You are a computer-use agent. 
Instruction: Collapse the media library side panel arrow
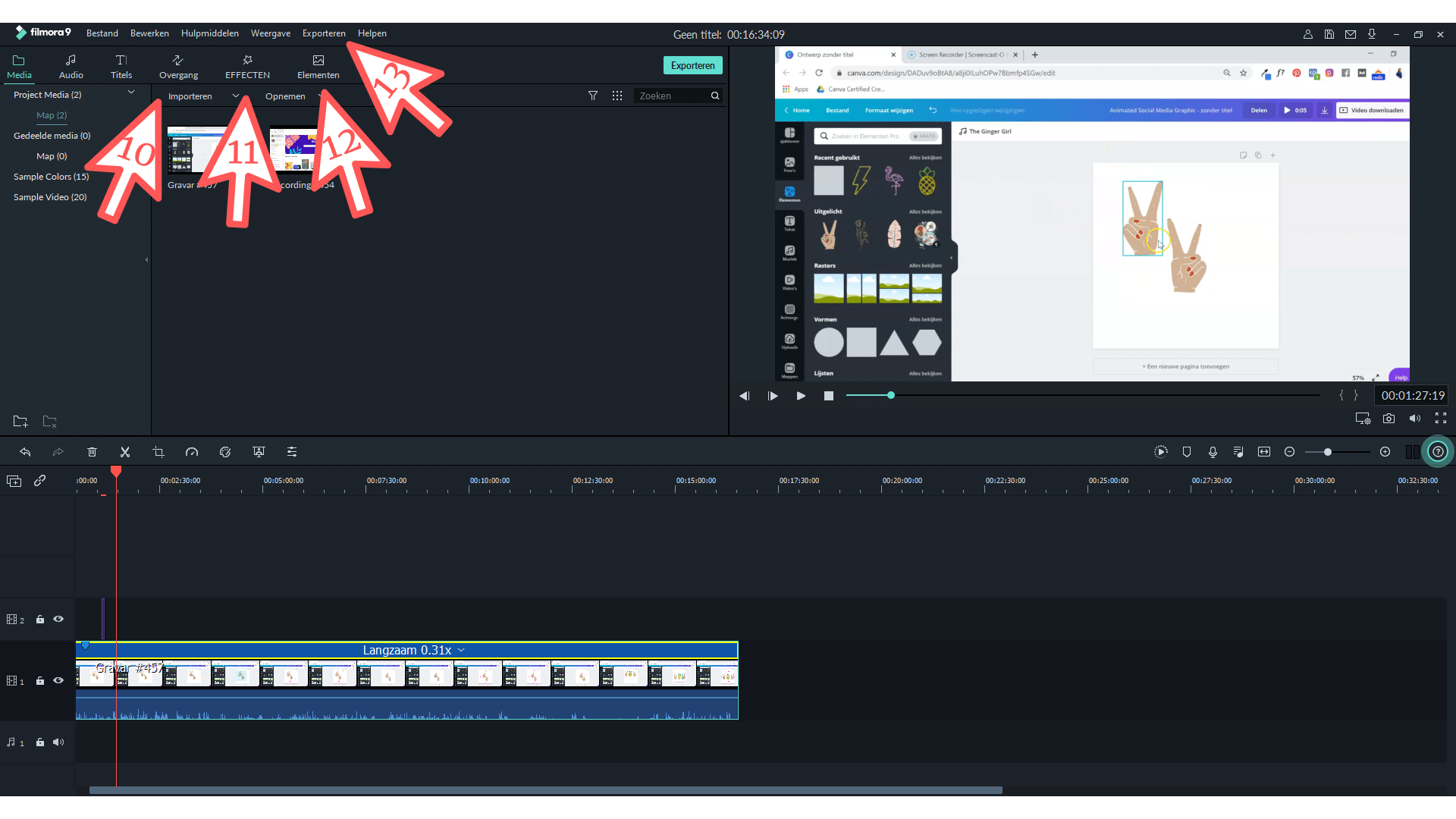click(x=146, y=259)
